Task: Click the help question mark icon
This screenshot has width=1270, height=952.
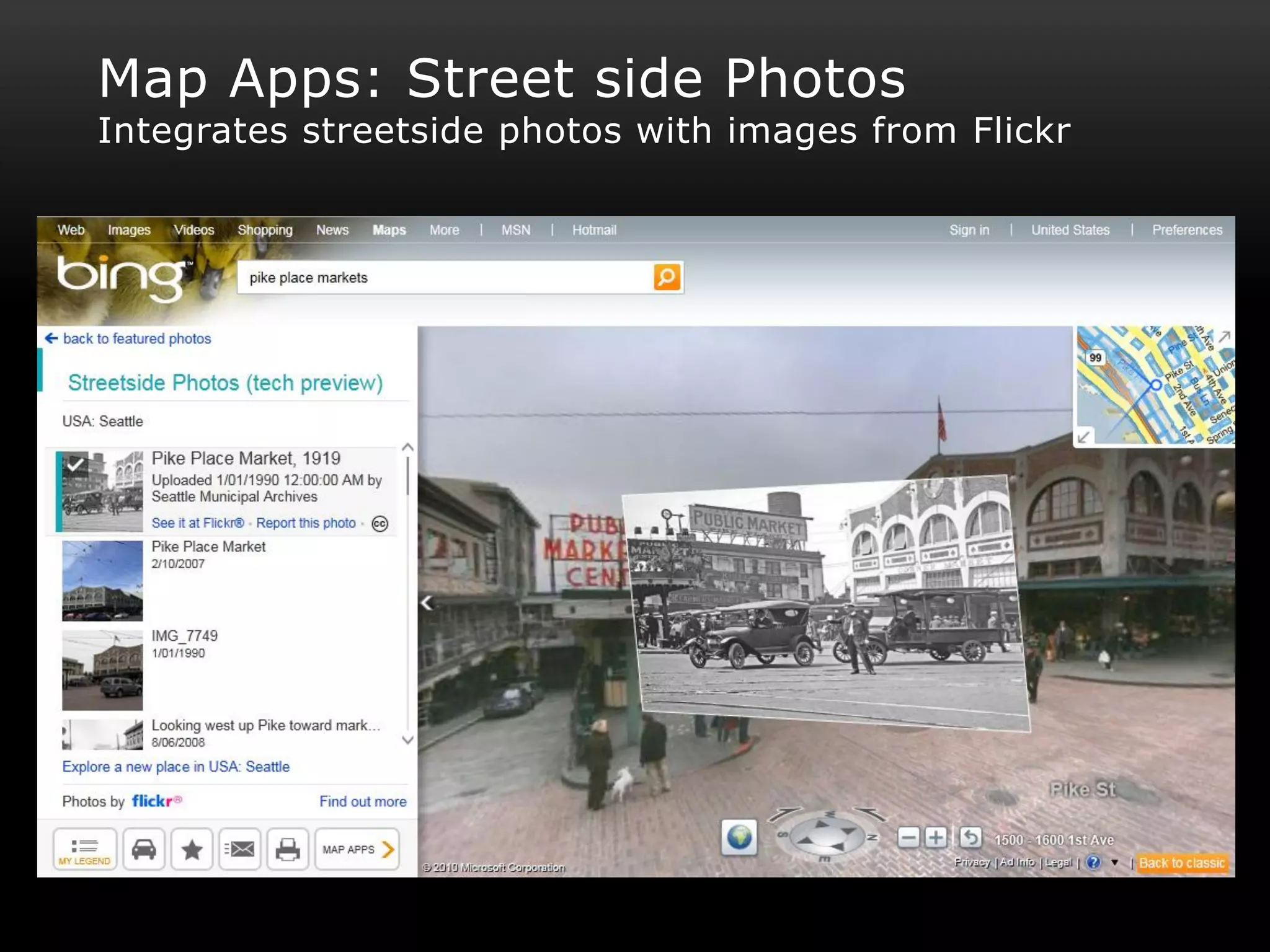Action: pyautogui.click(x=1093, y=862)
